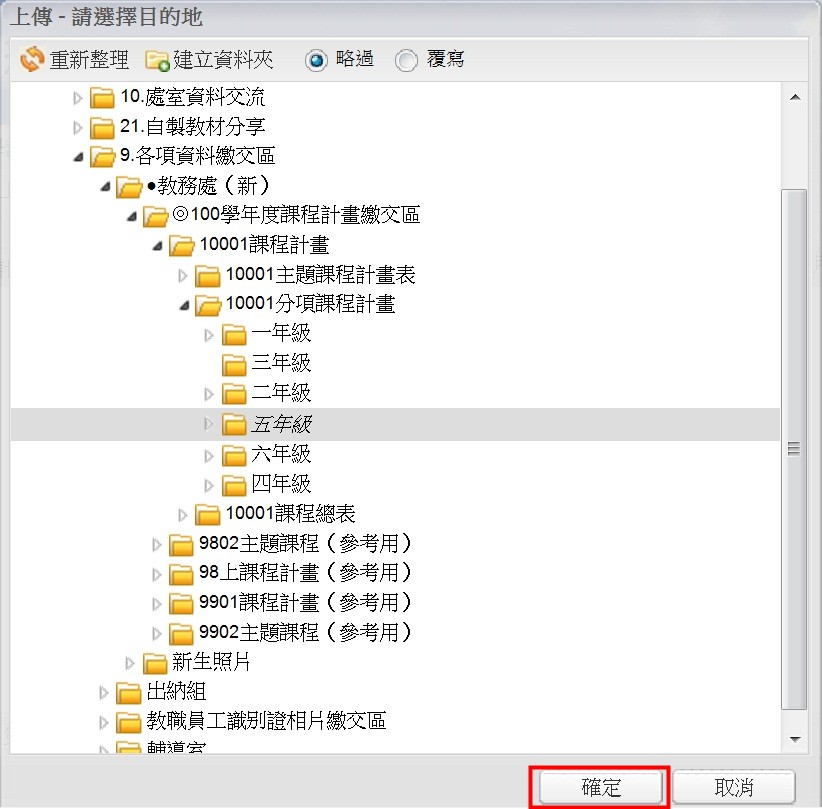This screenshot has height=809, width=822.
Task: Expand the 9802主題課程（參考用） arrow
Action: (156, 544)
